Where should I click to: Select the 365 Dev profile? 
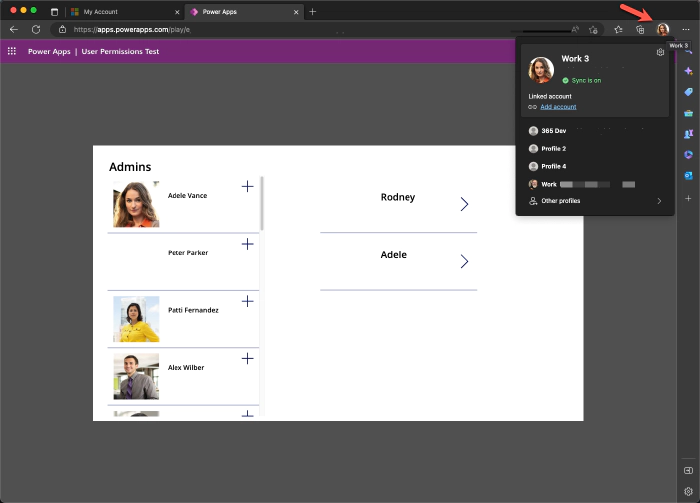click(x=554, y=130)
